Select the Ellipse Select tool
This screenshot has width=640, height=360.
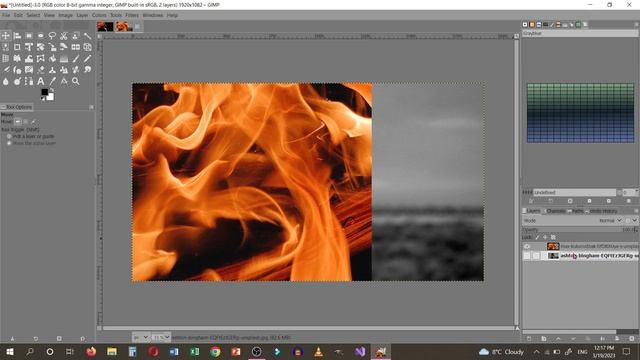(40, 36)
